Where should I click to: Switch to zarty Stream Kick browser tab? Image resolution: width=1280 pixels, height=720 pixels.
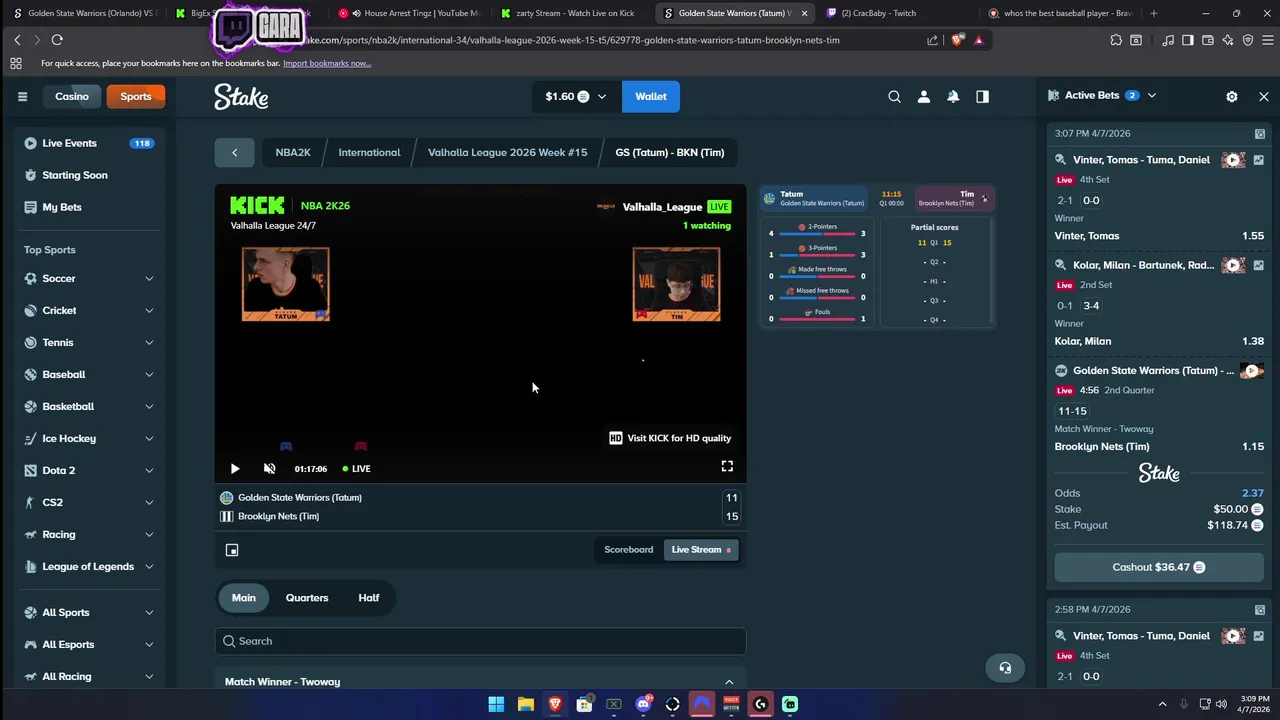(575, 13)
